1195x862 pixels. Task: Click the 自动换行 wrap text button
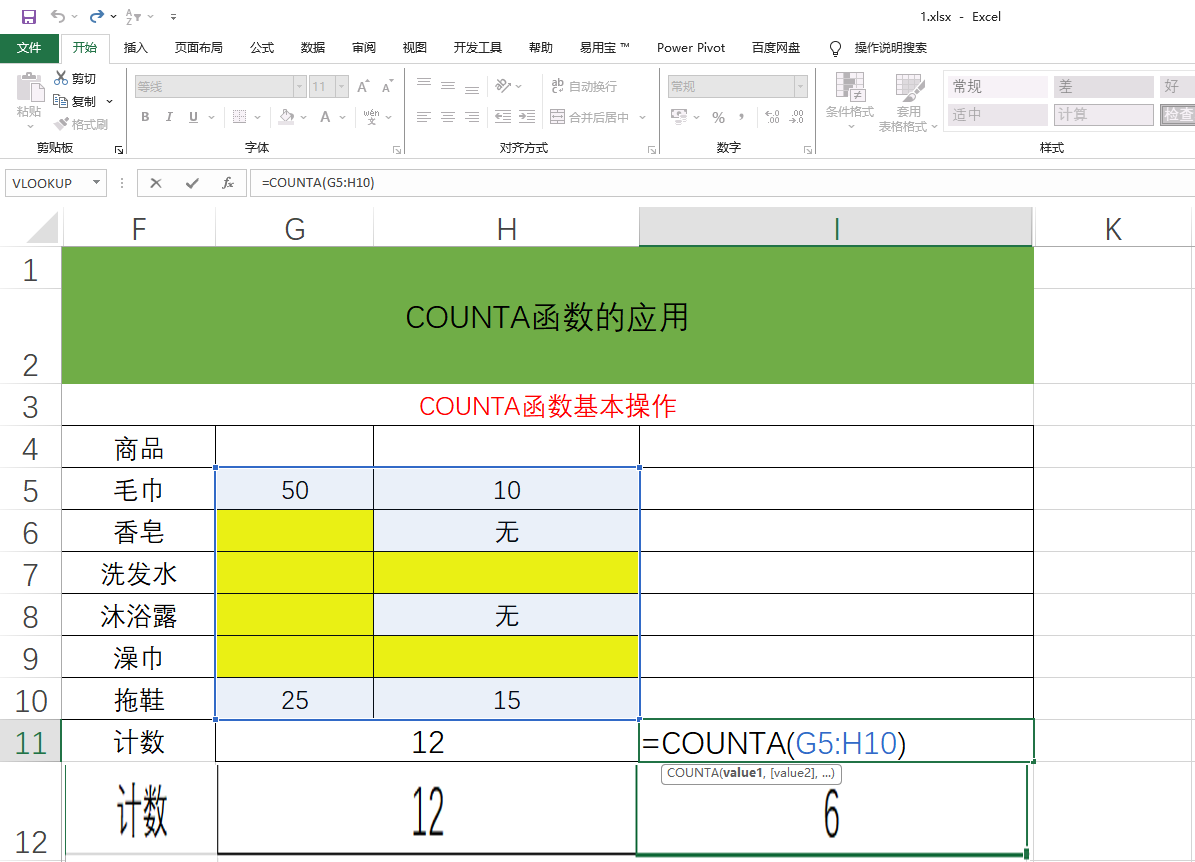[584, 86]
